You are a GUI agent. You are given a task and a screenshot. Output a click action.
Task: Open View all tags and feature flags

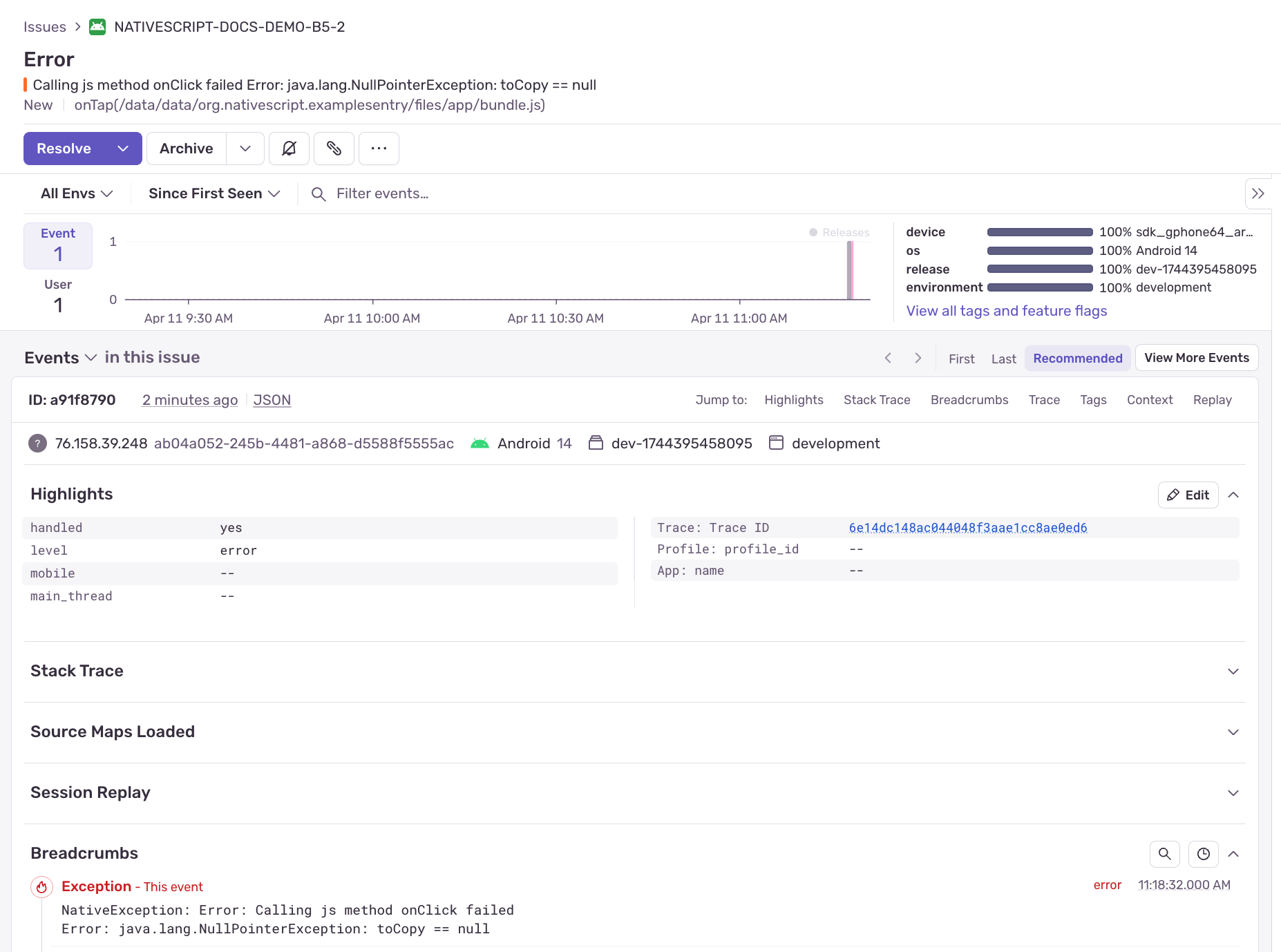[1006, 311]
